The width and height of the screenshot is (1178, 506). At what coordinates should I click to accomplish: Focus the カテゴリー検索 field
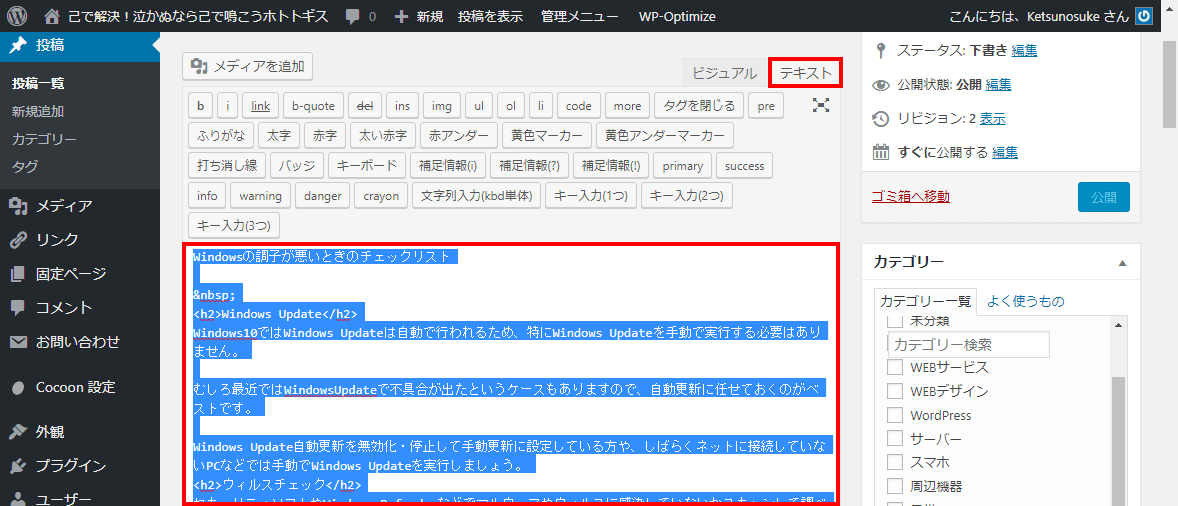coord(968,345)
